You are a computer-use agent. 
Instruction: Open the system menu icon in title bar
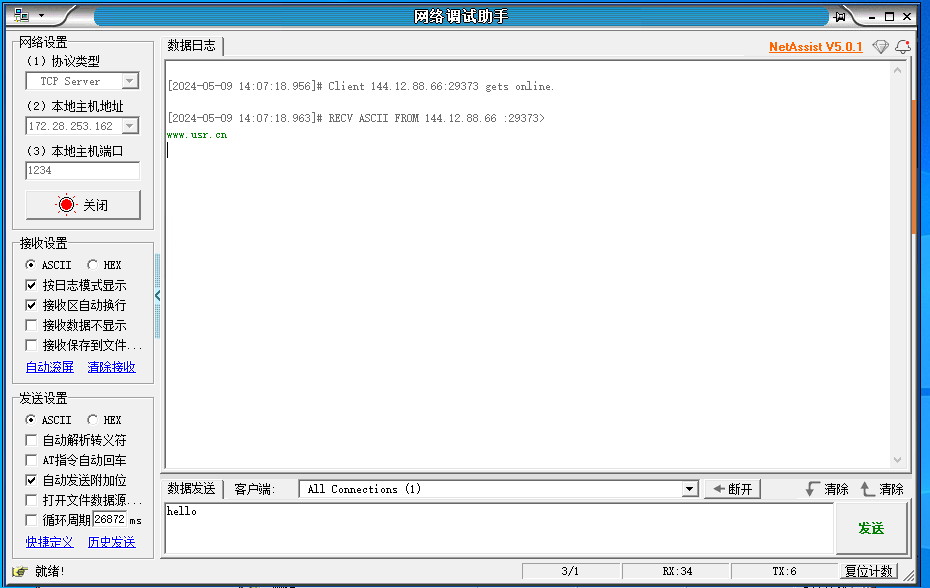click(x=21, y=15)
